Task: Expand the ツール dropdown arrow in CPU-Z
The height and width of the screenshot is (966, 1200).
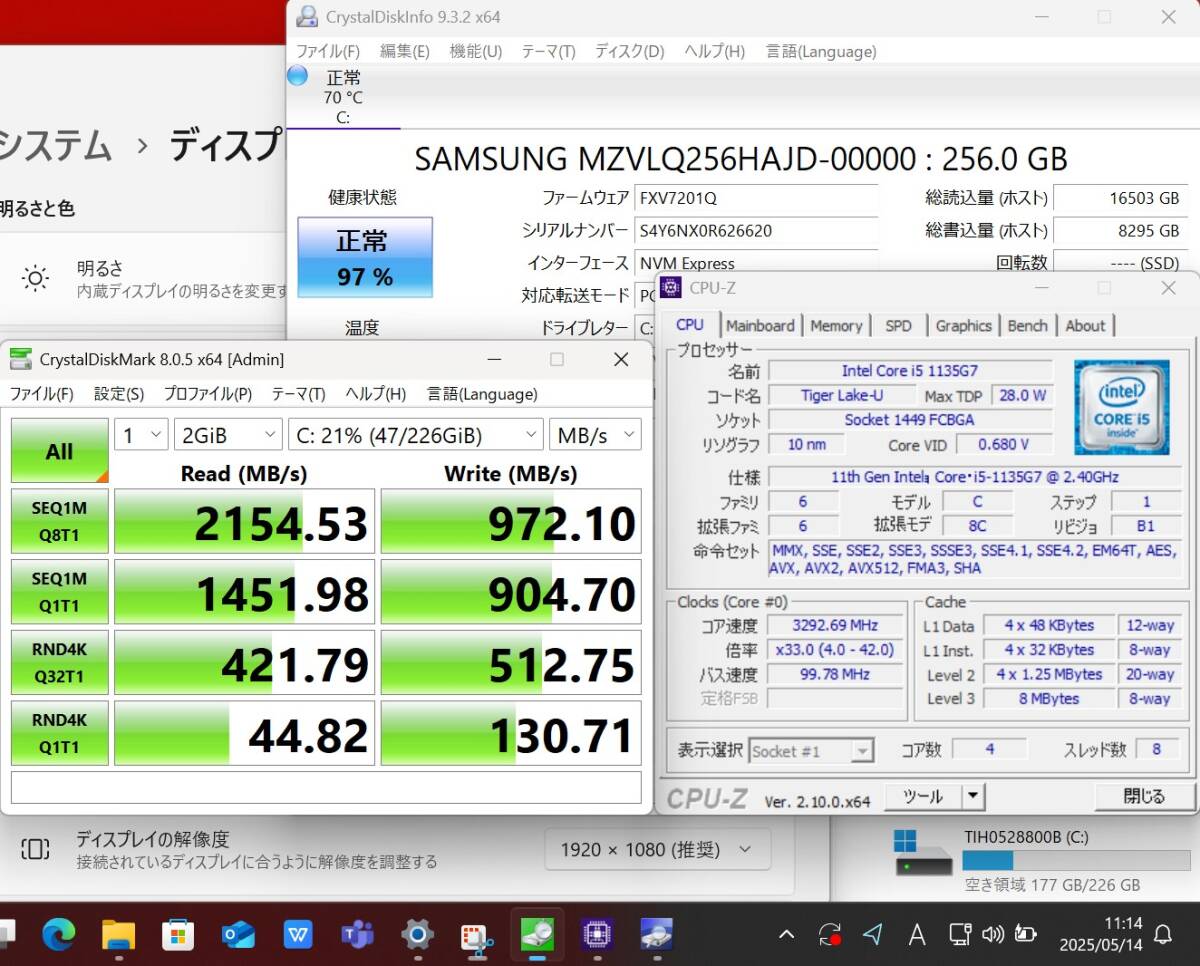Action: click(973, 797)
